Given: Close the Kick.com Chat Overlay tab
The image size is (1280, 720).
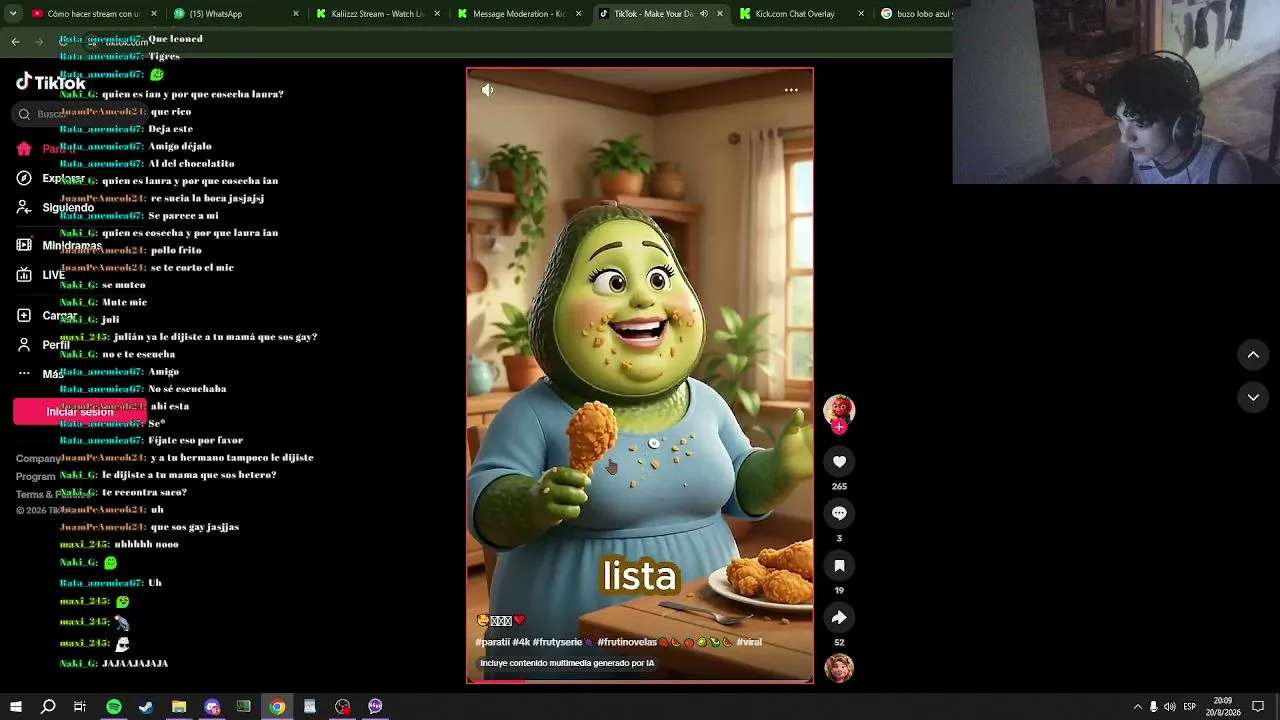Looking at the screenshot, I should pyautogui.click(x=861, y=14).
